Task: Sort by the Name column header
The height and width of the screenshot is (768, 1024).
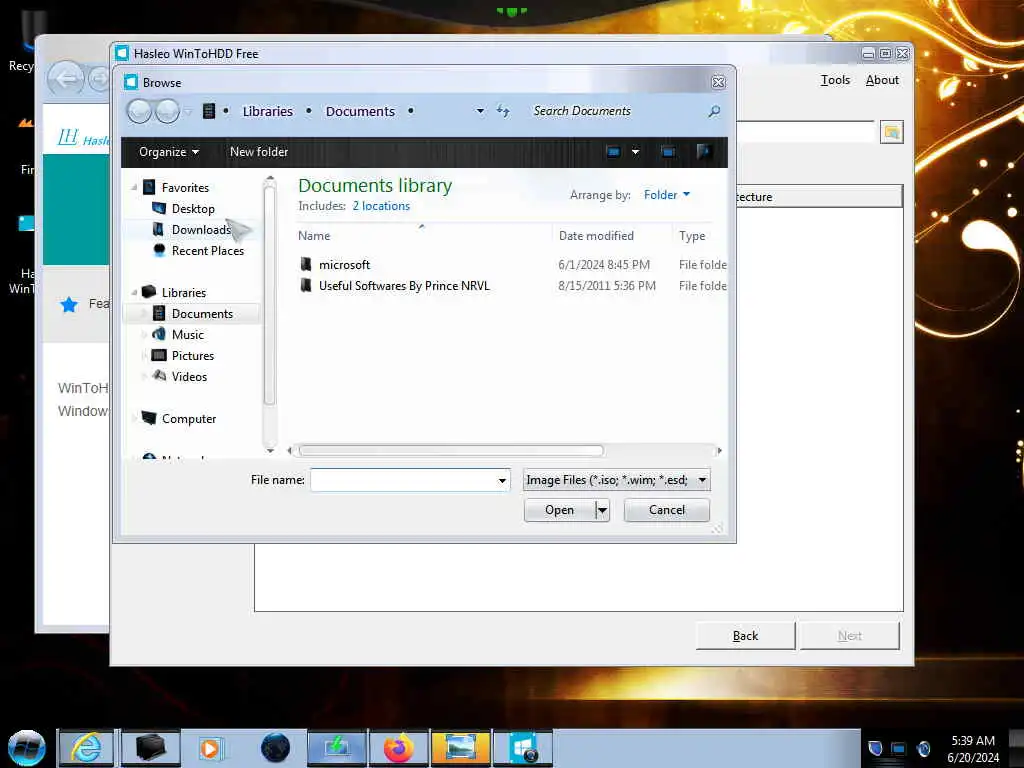Action: pyautogui.click(x=314, y=236)
